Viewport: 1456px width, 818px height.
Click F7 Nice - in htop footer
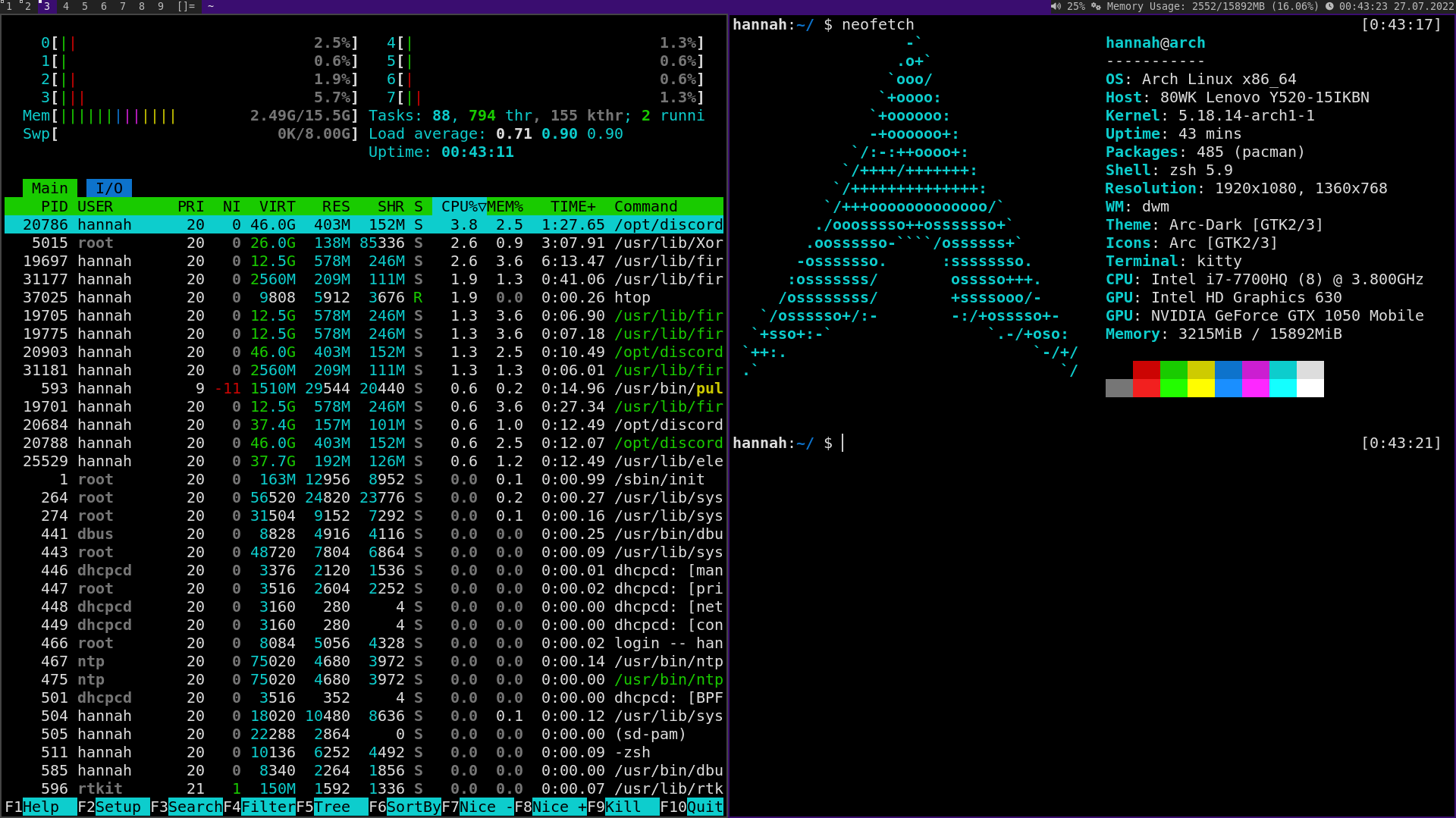[478, 807]
